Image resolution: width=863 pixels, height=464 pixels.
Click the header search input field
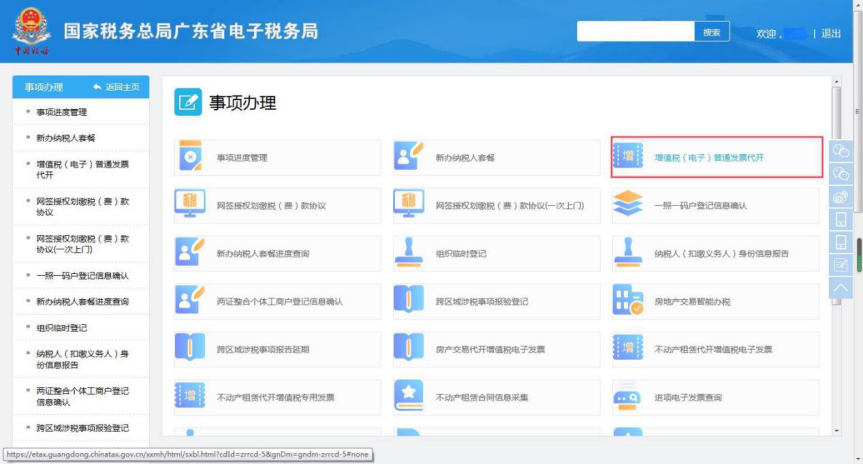tap(635, 31)
